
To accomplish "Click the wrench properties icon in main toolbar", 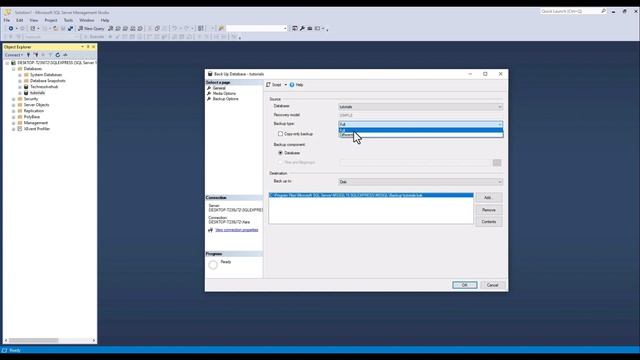I will 302,29.
